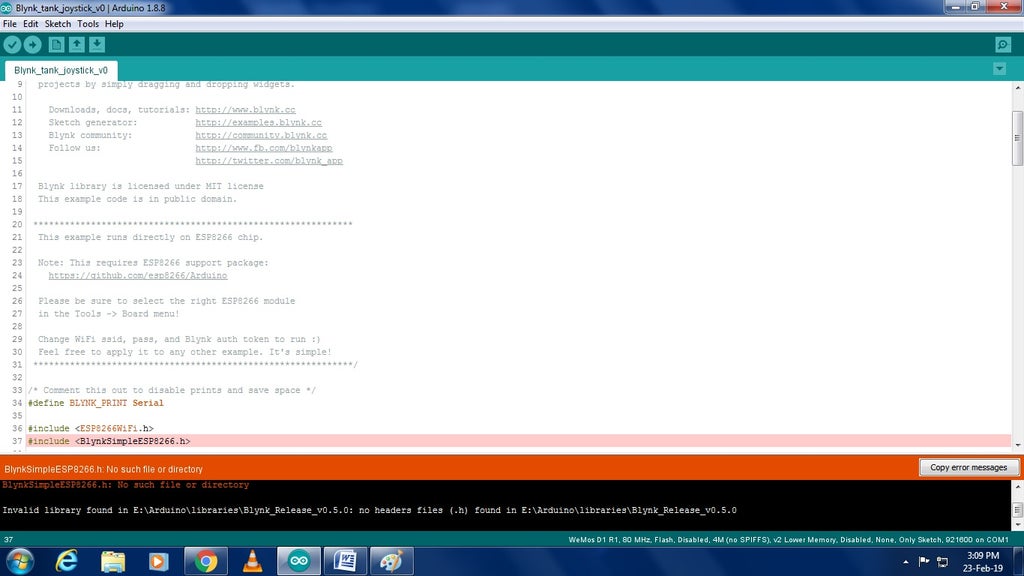This screenshot has height=576, width=1024.
Task: Click line number 37 in the status bar
Action: (8, 540)
